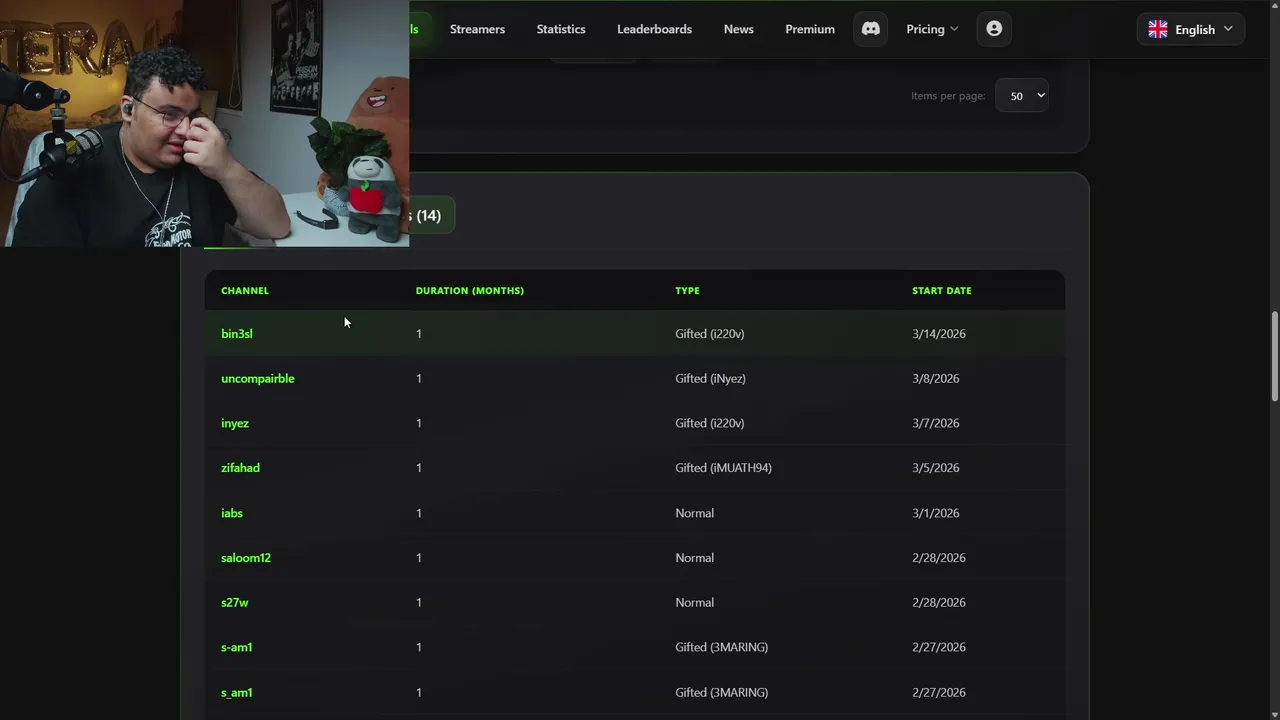Screen dimensions: 1280x720
Task: Select the subscriptions tab showing (14)
Action: point(430,215)
